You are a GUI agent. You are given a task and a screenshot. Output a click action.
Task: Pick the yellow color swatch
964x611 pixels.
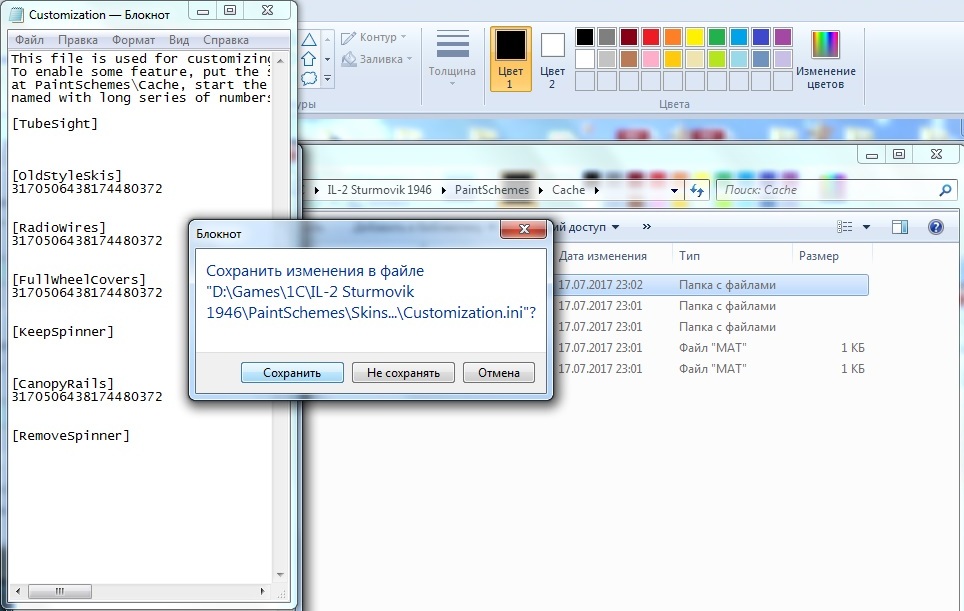(695, 37)
